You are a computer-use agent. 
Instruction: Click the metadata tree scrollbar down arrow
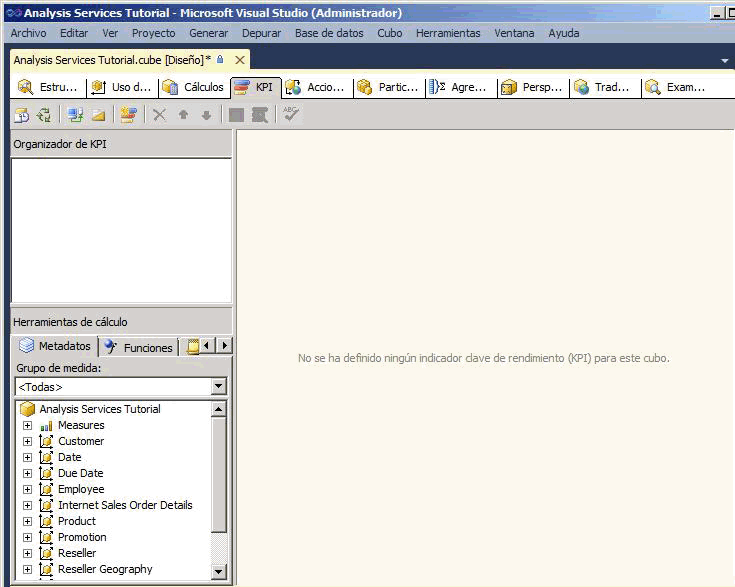(219, 572)
